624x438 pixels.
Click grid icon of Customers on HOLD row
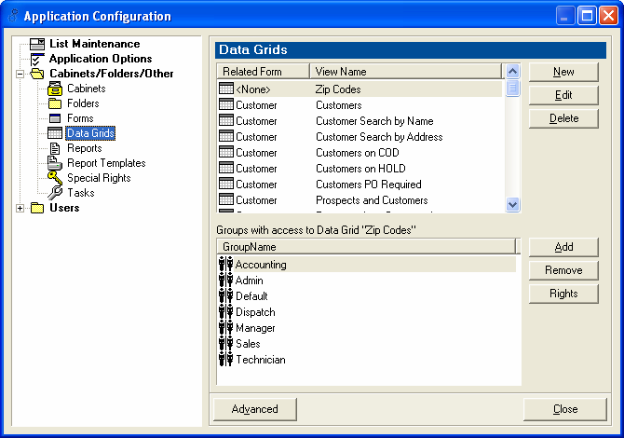[x=226, y=168]
